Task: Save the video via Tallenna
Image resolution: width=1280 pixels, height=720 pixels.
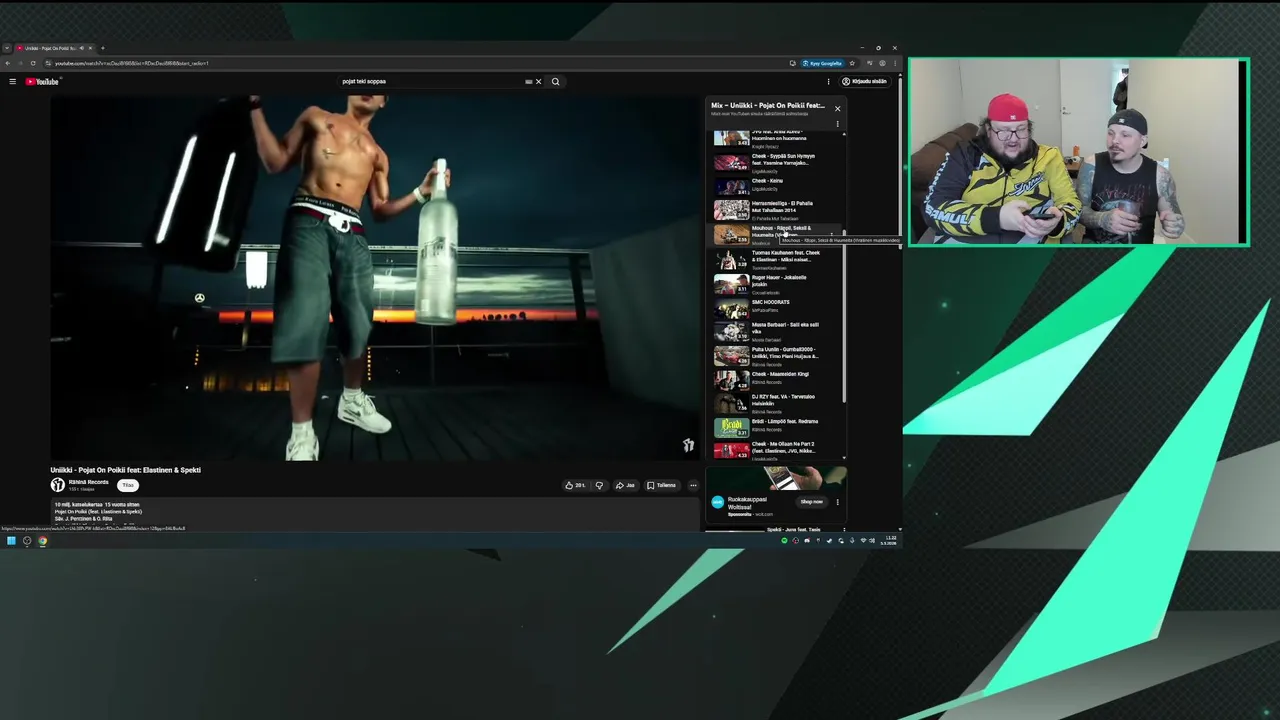Action: (662, 485)
